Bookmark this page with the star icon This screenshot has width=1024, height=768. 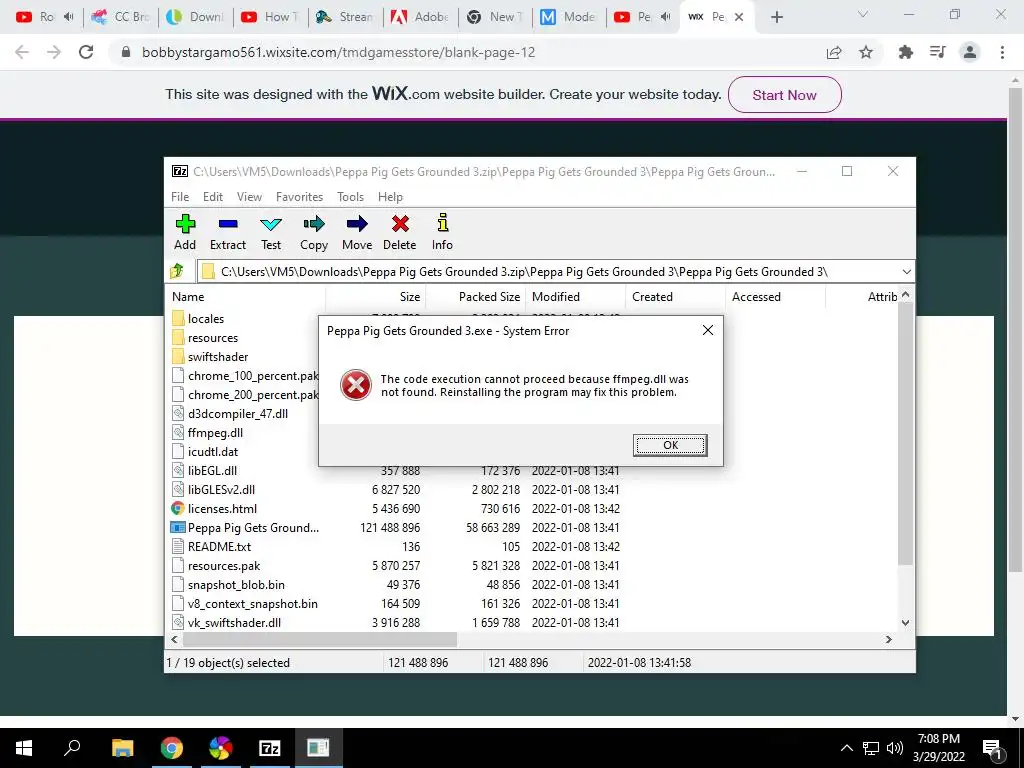[866, 52]
